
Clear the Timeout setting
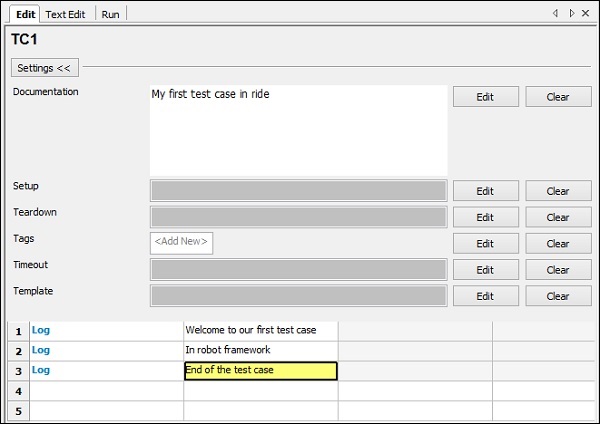tap(558, 270)
